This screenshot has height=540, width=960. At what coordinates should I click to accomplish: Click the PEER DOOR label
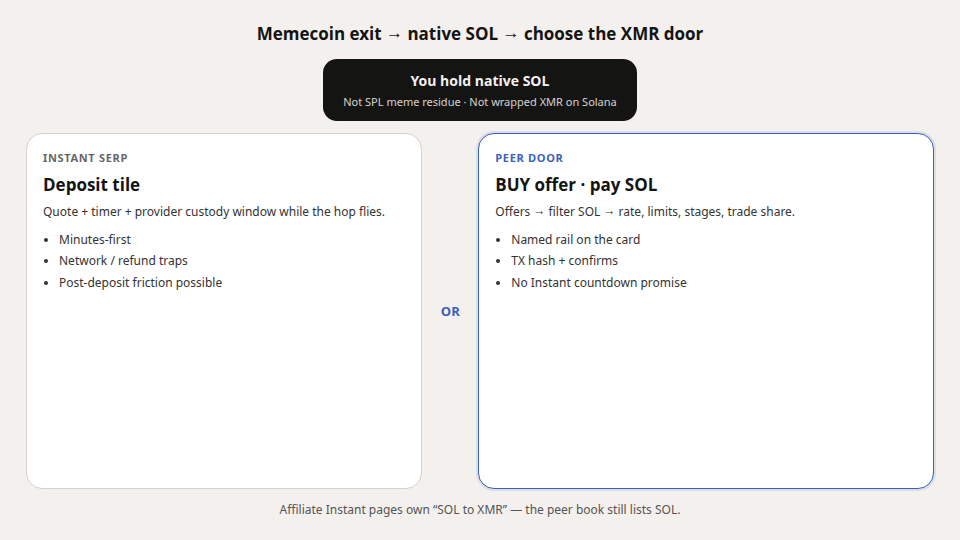coord(529,158)
